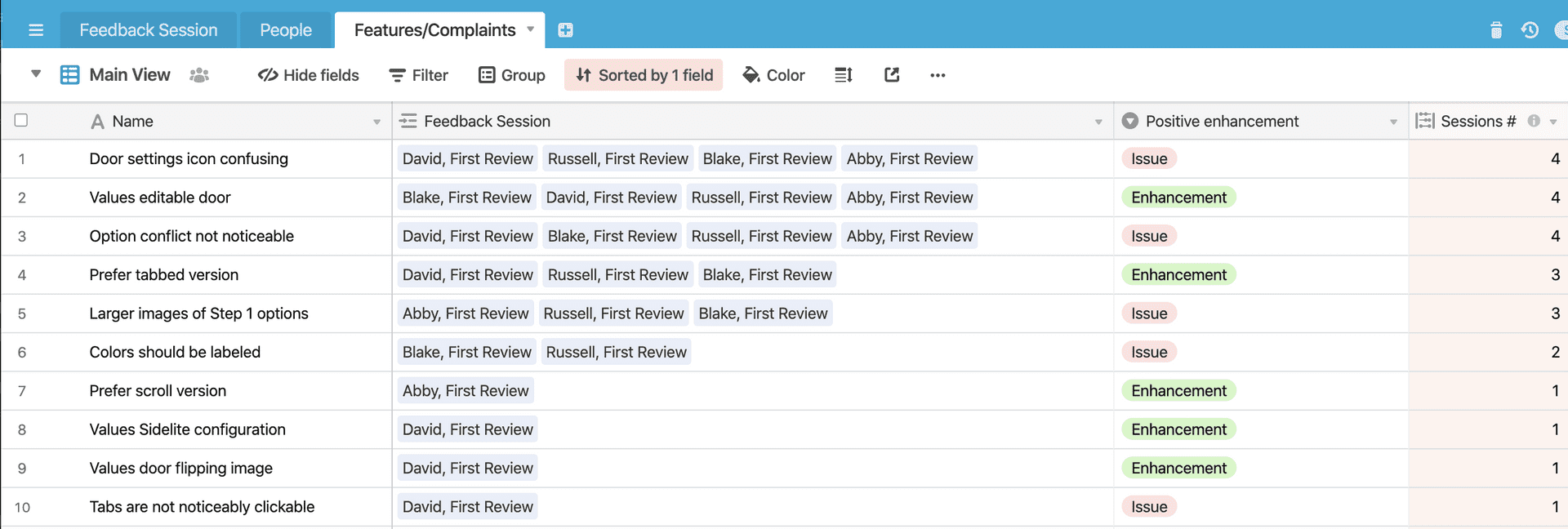
Task: Open Feedback Session column dropdown arrow
Action: click(x=1098, y=122)
